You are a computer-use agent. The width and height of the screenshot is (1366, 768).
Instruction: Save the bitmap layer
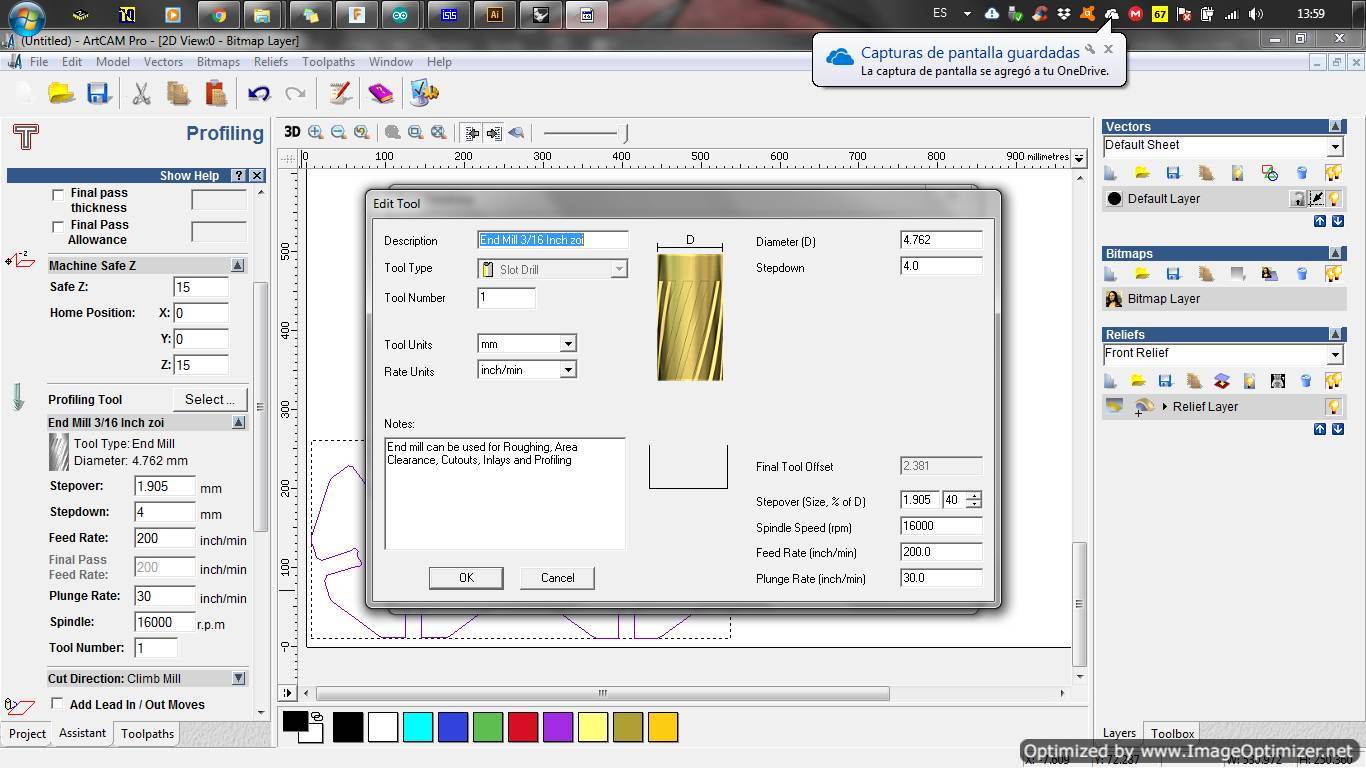1174,273
